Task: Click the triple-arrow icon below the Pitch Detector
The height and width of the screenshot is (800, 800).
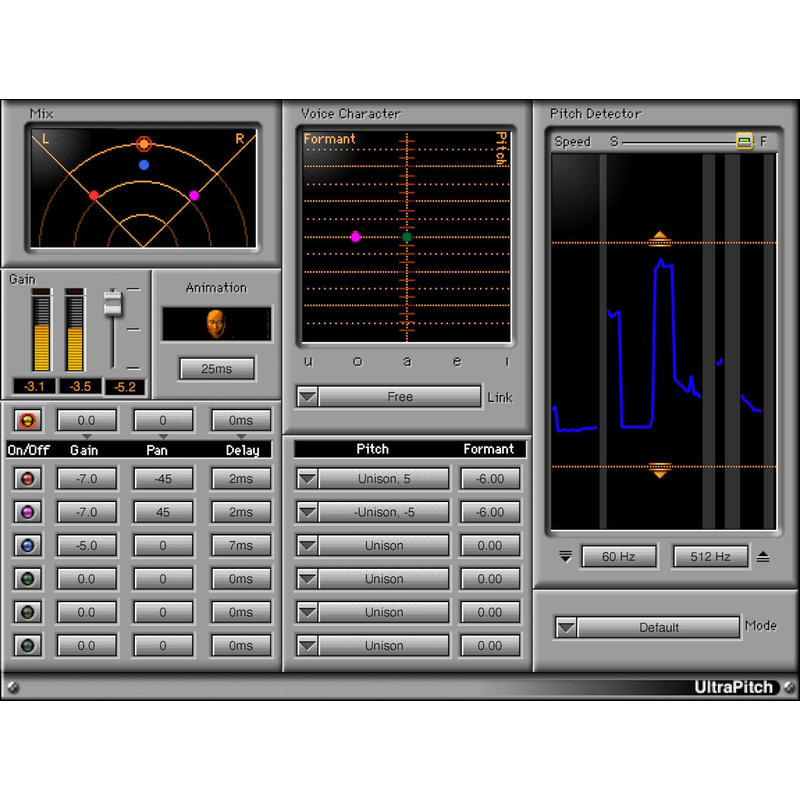Action: pyautogui.click(x=563, y=556)
